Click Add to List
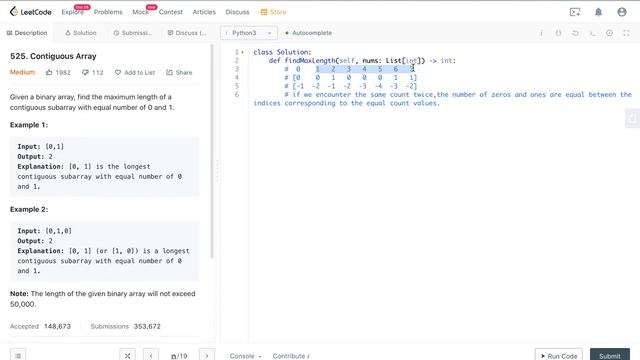This screenshot has width=640, height=360. coord(135,72)
